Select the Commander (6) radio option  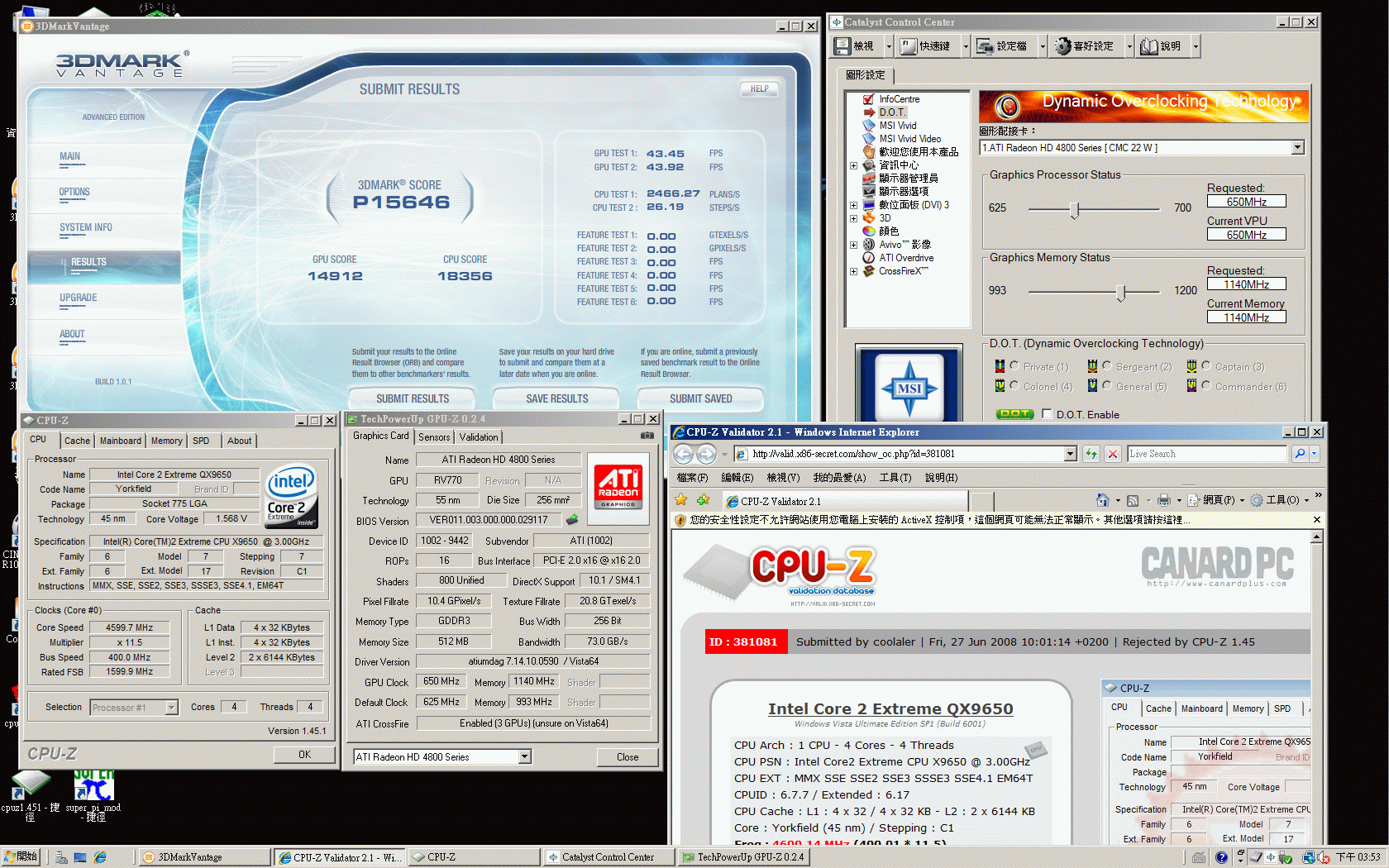click(x=1205, y=385)
